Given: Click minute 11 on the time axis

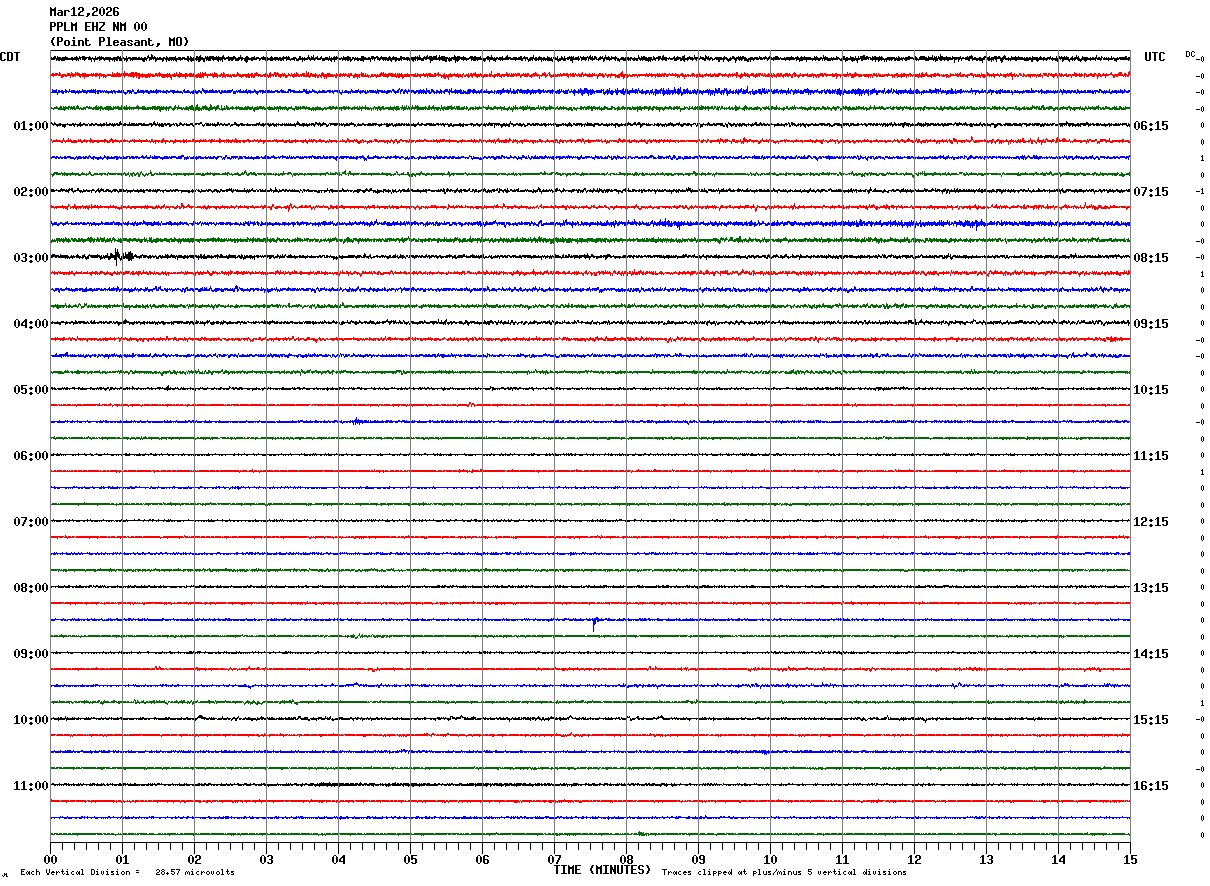Looking at the screenshot, I should (x=842, y=859).
